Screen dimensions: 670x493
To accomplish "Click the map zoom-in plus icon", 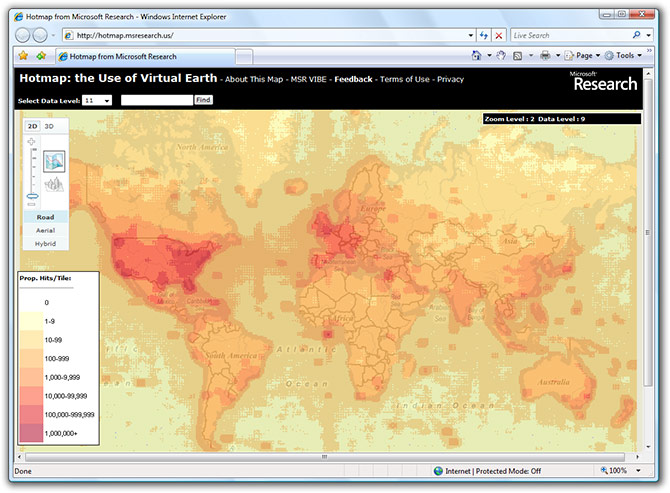I will 32,141.
